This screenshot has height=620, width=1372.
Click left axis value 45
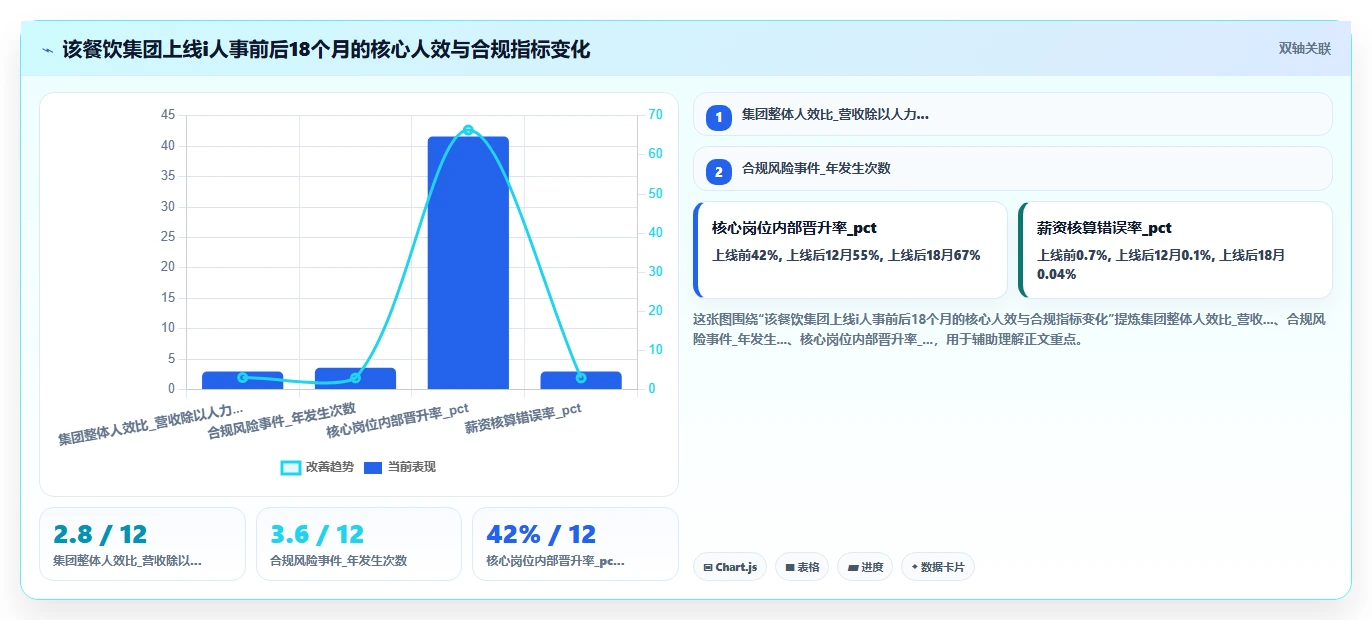[x=167, y=115]
